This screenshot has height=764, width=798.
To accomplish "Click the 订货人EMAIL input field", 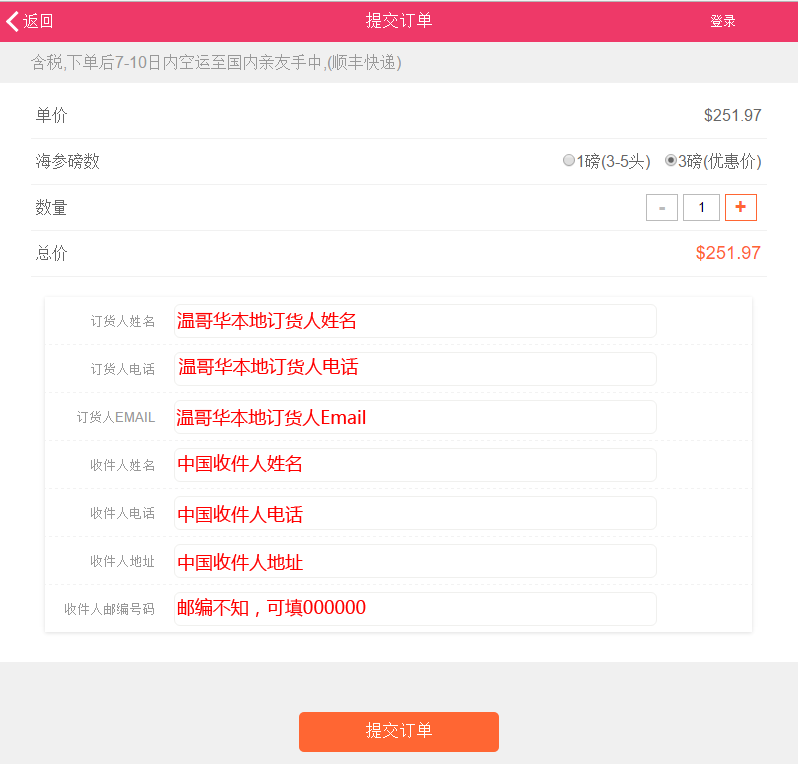I will 415,417.
